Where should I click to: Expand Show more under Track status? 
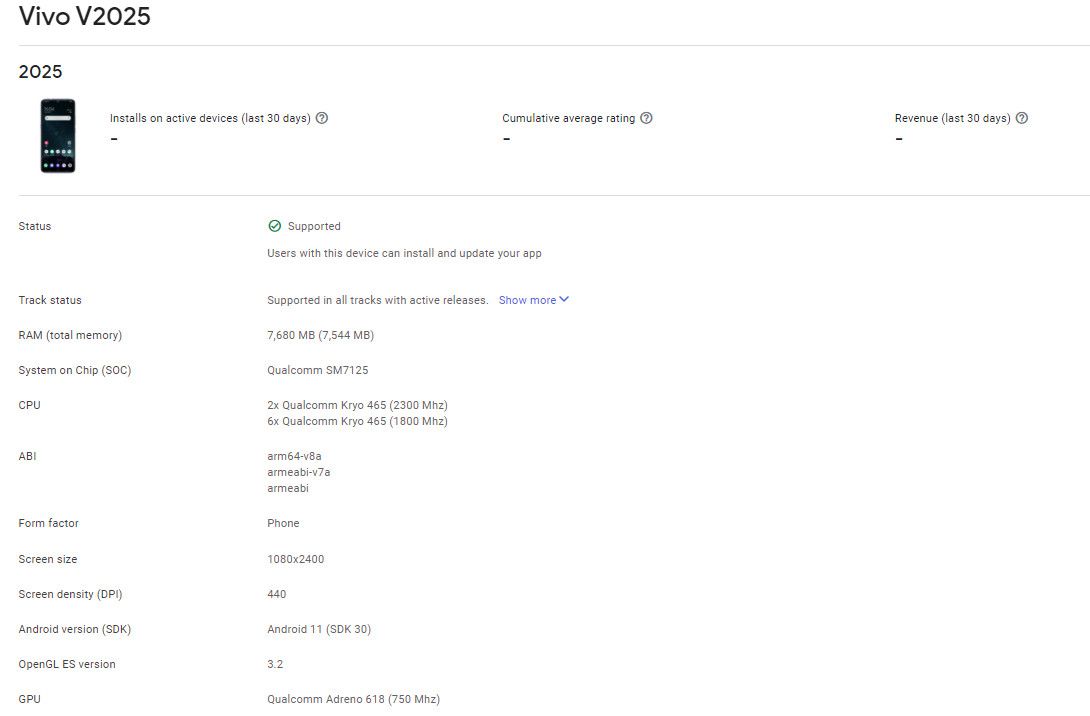533,300
